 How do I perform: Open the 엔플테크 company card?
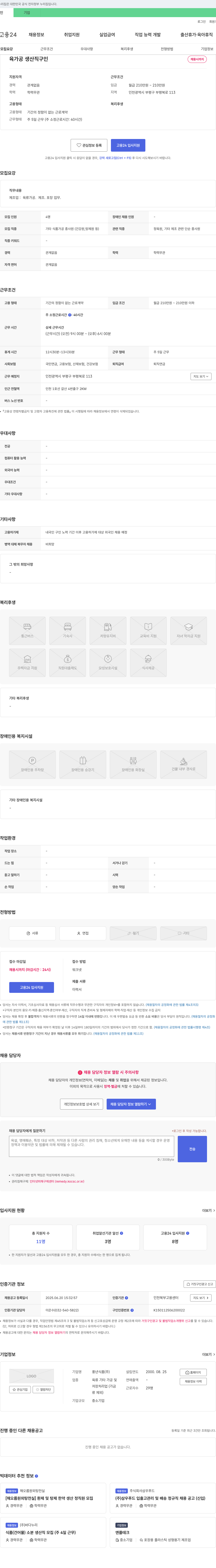point(164,1532)
